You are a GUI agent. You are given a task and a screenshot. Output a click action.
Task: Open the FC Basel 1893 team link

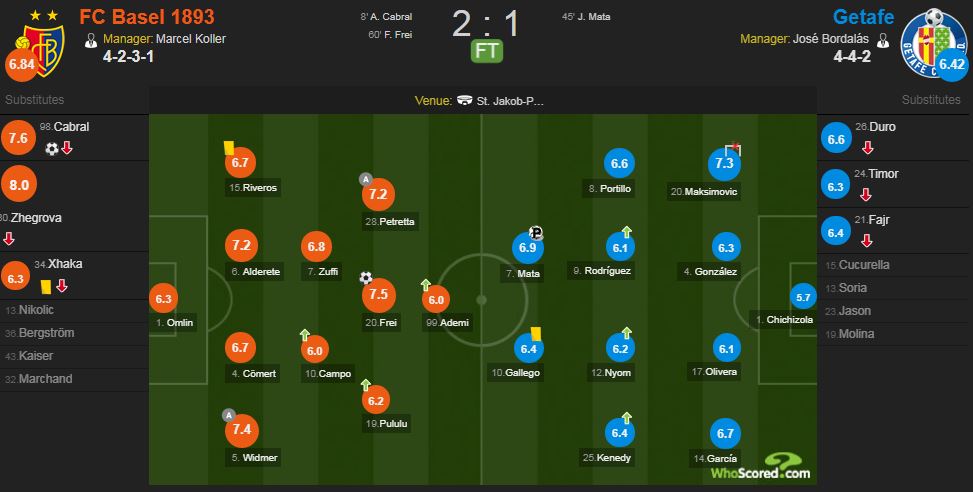[x=146, y=17]
